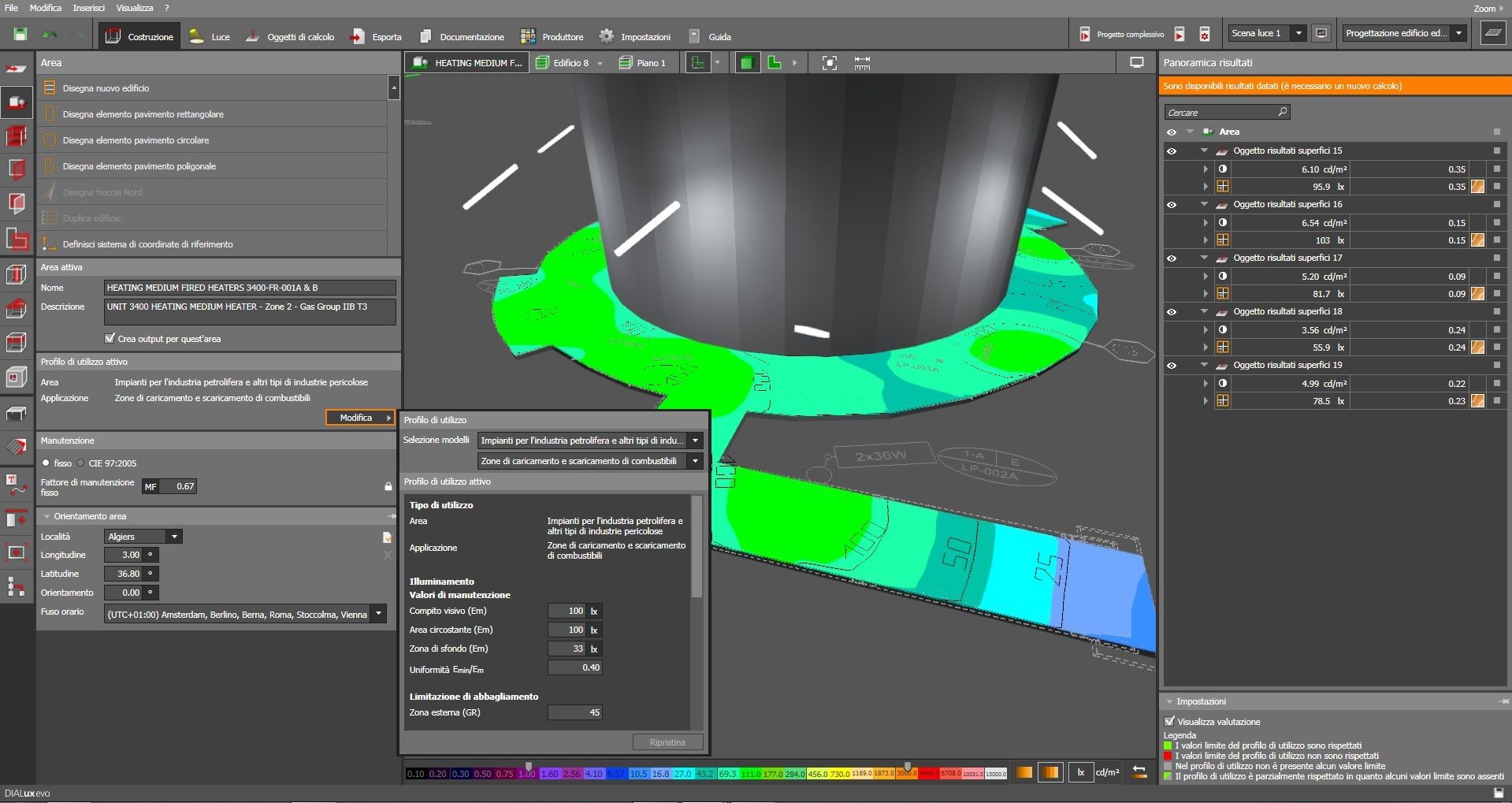
Task: Click Disegna elemento pavimento circolare
Action: click(x=136, y=140)
